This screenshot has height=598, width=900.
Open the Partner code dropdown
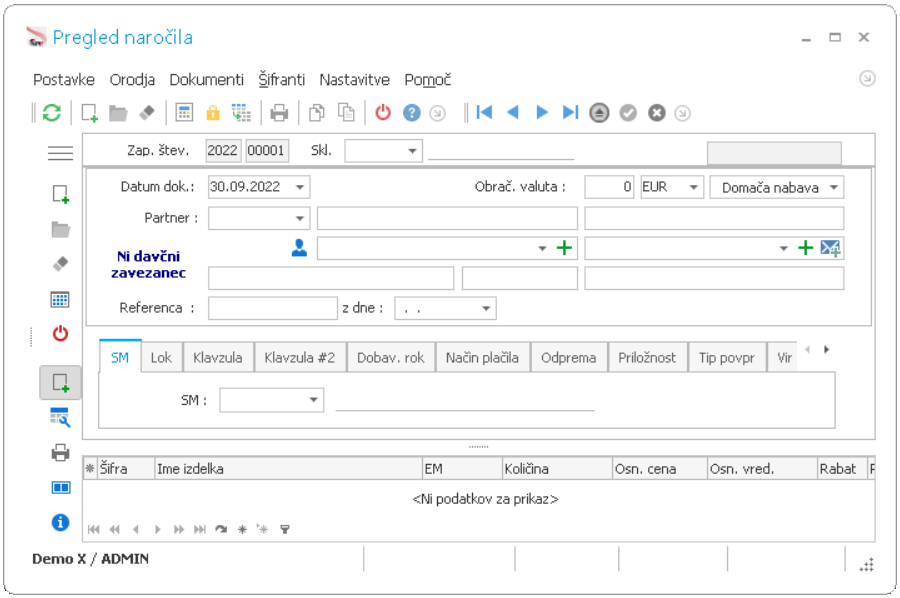click(x=300, y=218)
